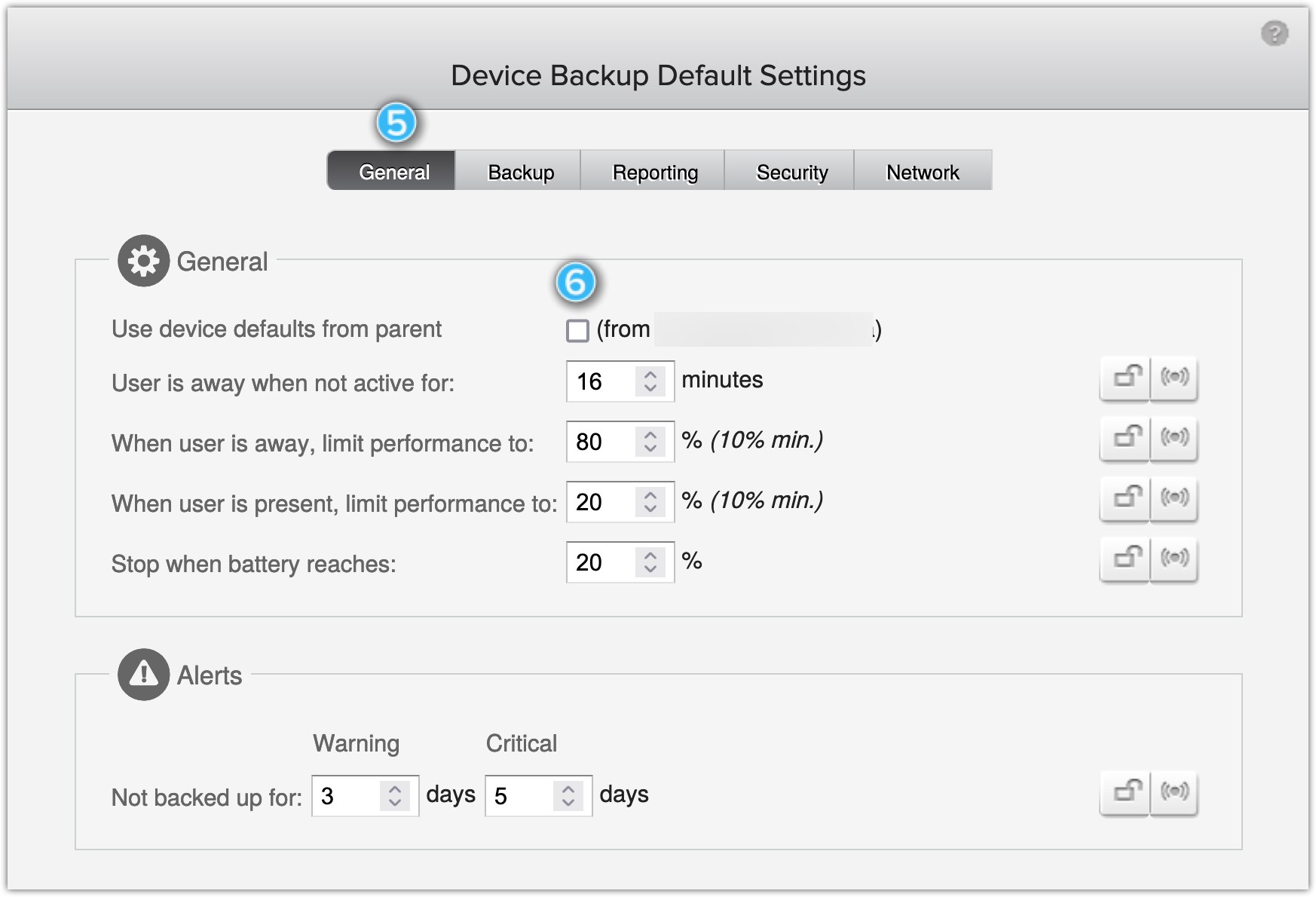Image resolution: width=1316 pixels, height=897 pixels.
Task: Toggle lock for away performance limit
Action: [1125, 438]
